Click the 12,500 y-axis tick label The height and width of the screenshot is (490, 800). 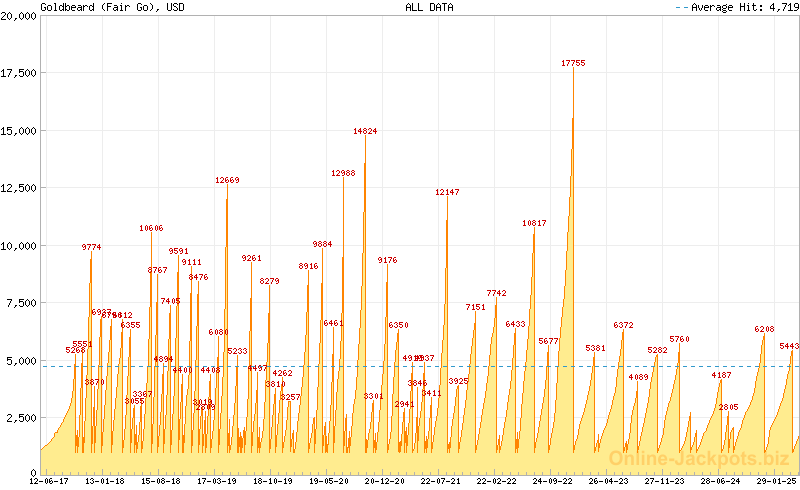coord(20,188)
